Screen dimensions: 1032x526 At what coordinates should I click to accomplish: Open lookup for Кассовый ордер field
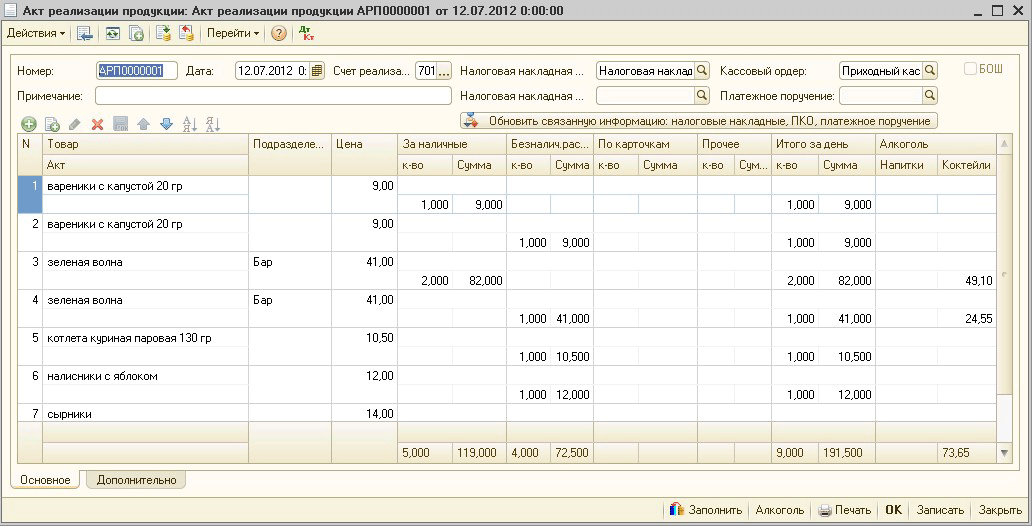point(930,71)
